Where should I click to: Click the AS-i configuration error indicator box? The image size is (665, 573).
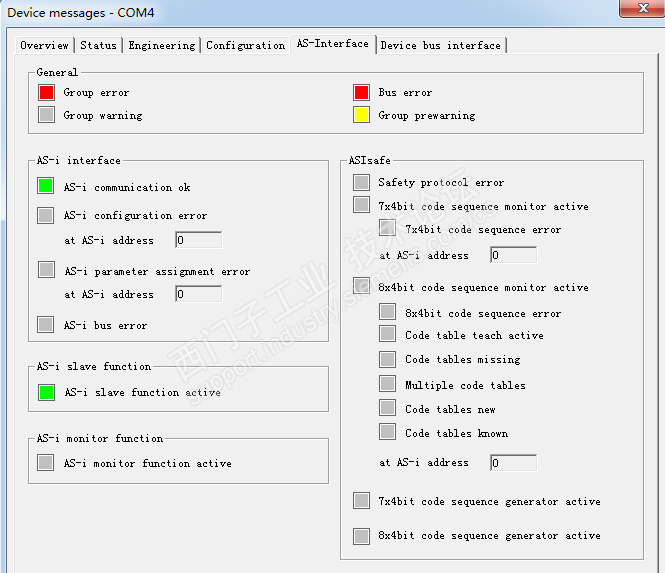point(46,215)
